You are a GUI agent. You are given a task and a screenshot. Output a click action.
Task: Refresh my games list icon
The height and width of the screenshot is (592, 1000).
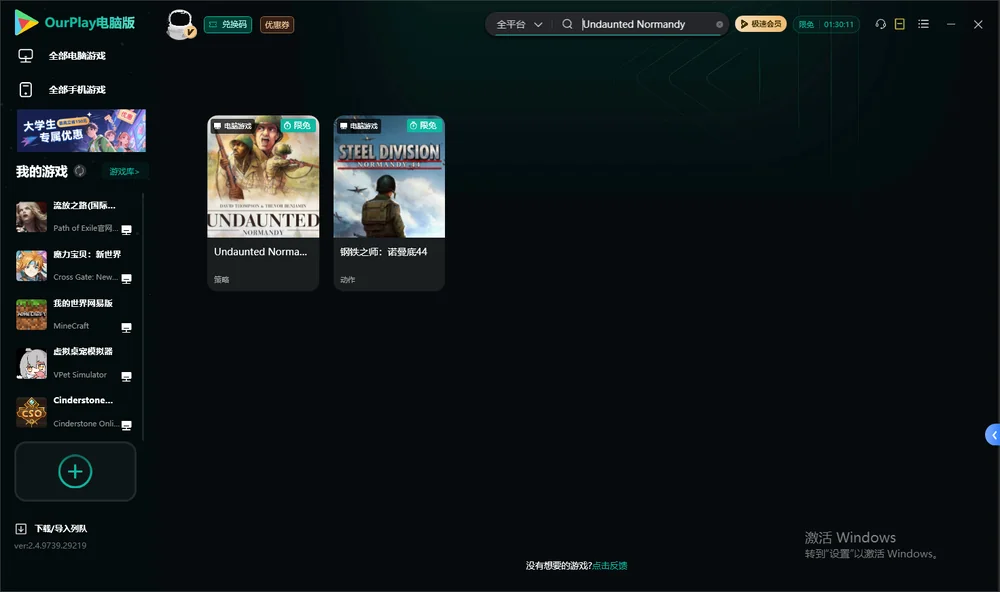(80, 171)
